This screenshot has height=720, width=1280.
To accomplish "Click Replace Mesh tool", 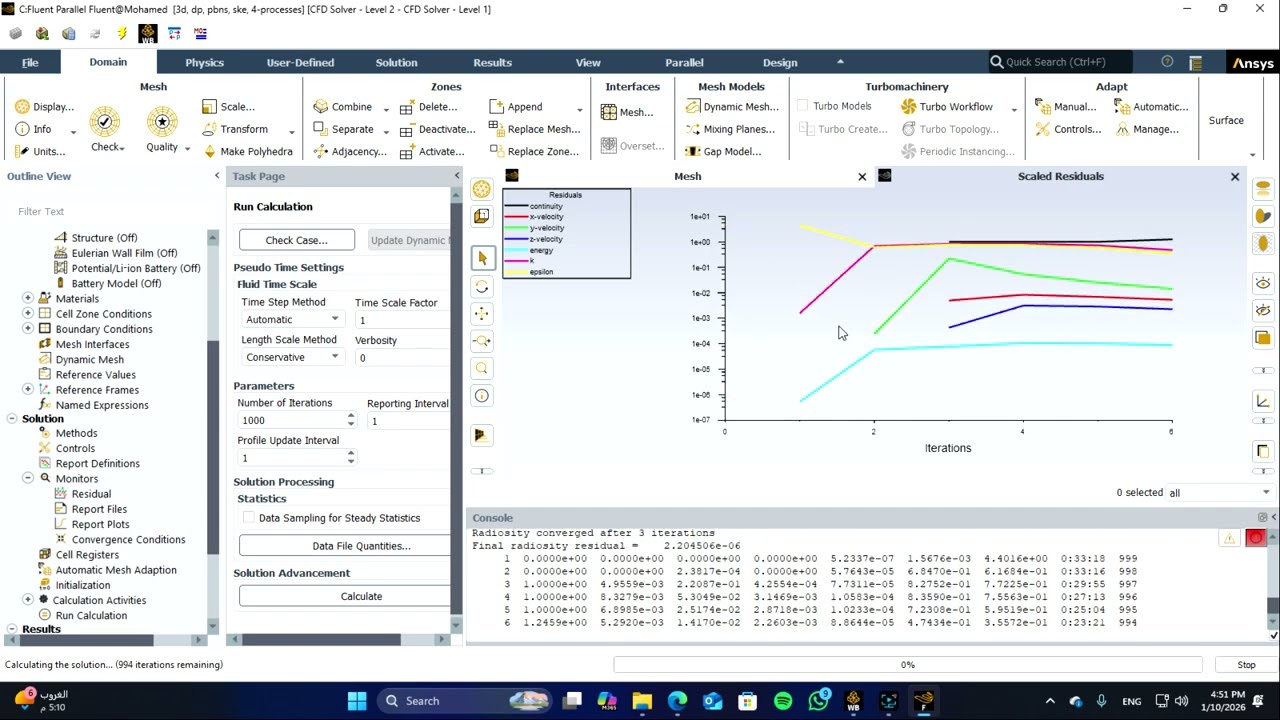I will coord(535,129).
